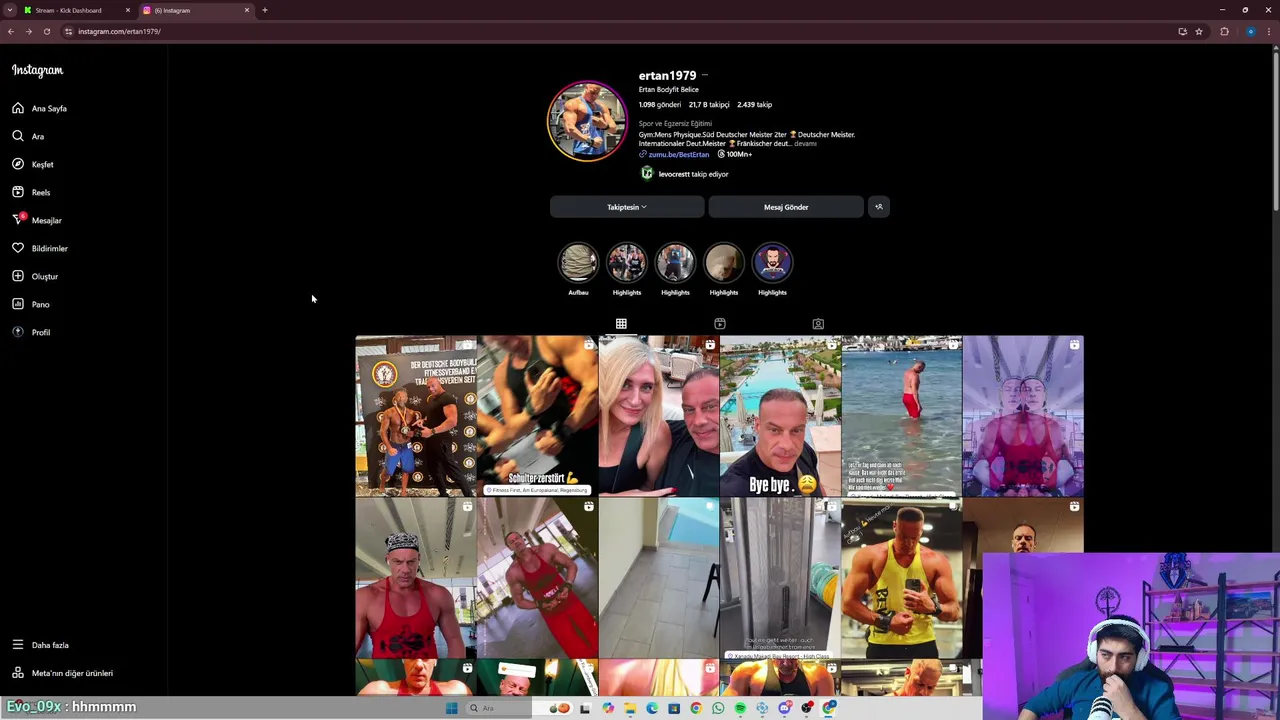This screenshot has height=720, width=1280.
Task: Click the Mesaj Gönder button
Action: click(786, 207)
